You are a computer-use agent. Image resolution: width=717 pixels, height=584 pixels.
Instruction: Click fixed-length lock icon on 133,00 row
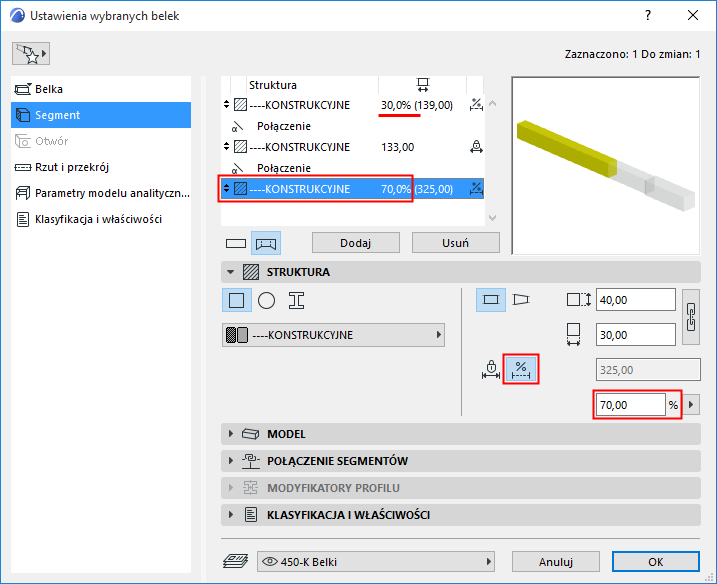click(476, 147)
